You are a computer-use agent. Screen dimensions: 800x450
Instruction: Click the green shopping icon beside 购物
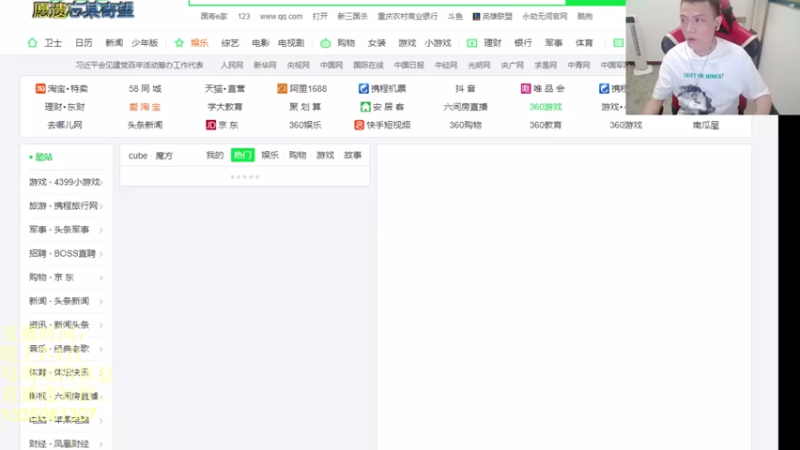[325, 43]
